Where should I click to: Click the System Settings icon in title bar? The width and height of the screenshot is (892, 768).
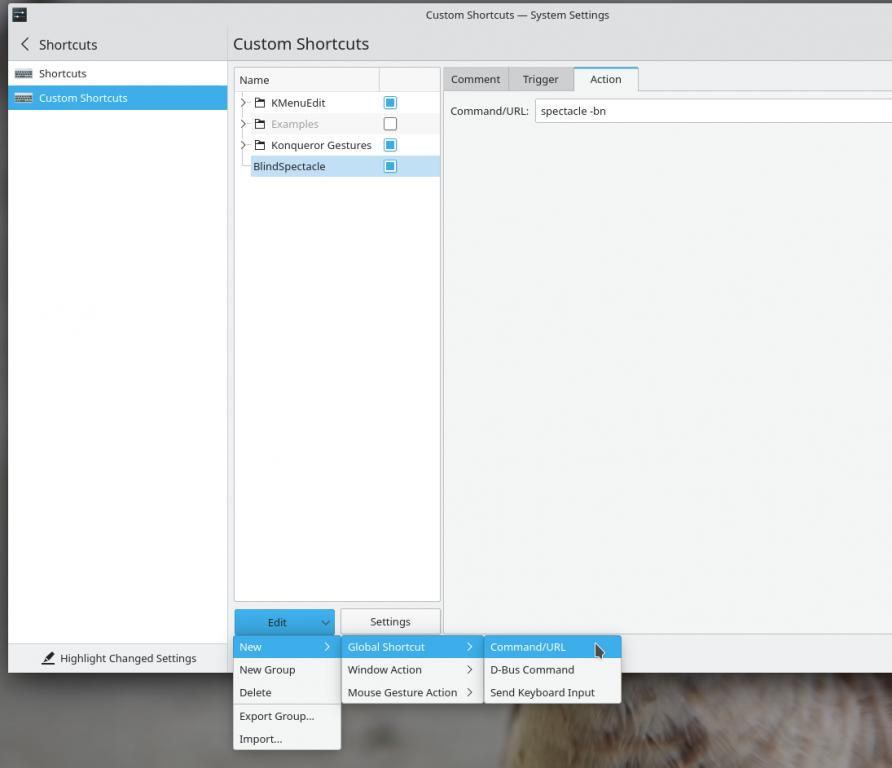(x=19, y=15)
